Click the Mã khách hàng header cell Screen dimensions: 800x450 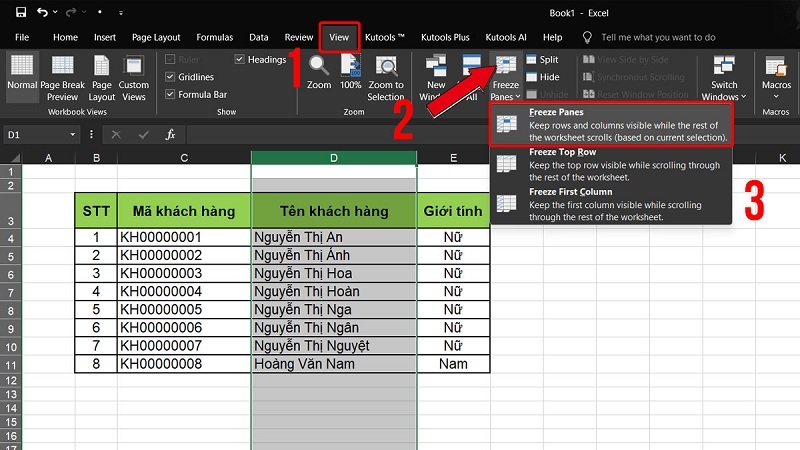[x=184, y=211]
